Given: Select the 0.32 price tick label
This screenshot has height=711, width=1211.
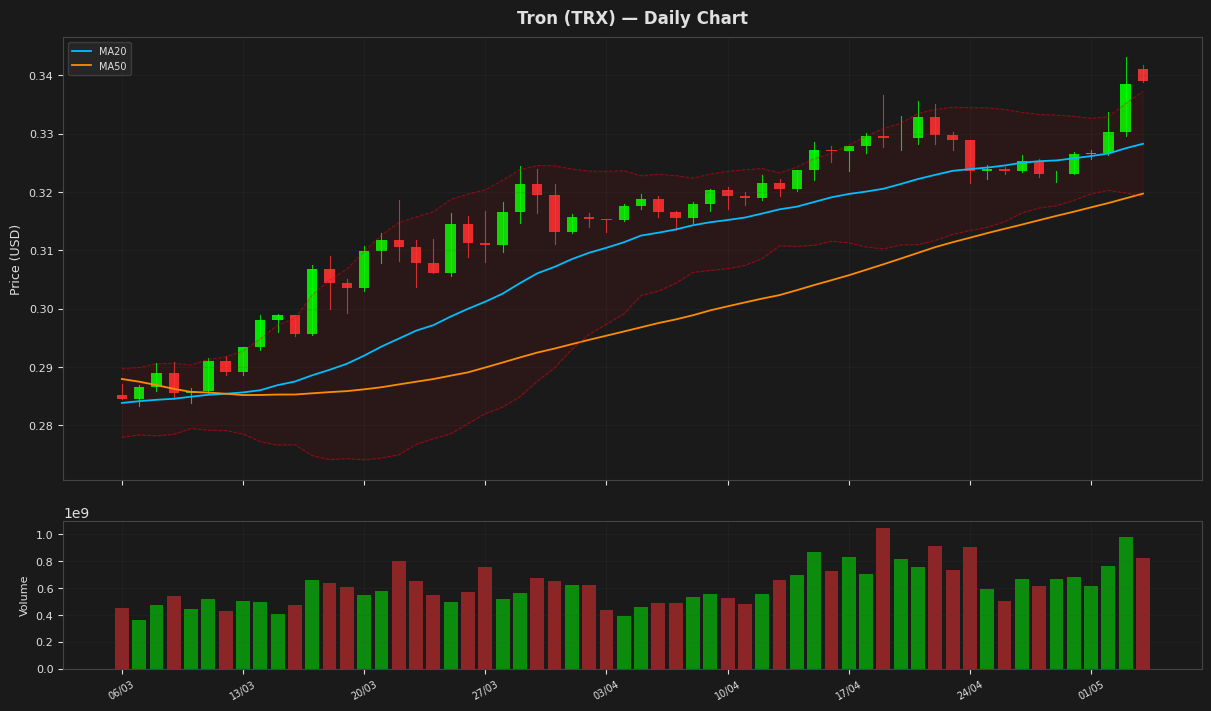Looking at the screenshot, I should [41, 193].
